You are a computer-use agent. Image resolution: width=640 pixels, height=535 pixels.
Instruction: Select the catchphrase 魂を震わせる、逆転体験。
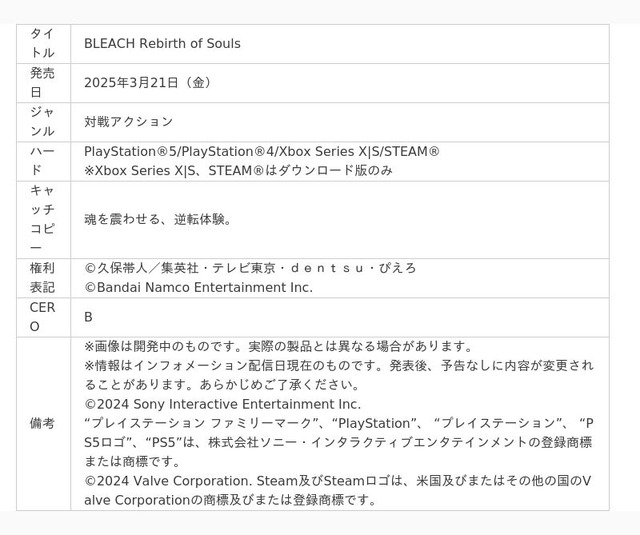(158, 220)
